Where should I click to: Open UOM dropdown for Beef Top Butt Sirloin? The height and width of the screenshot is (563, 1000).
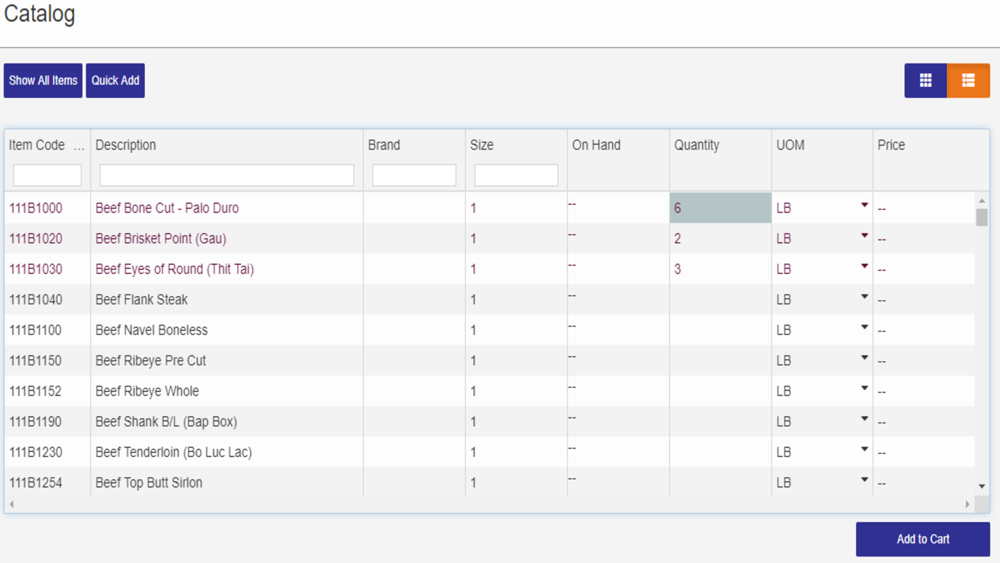(864, 480)
